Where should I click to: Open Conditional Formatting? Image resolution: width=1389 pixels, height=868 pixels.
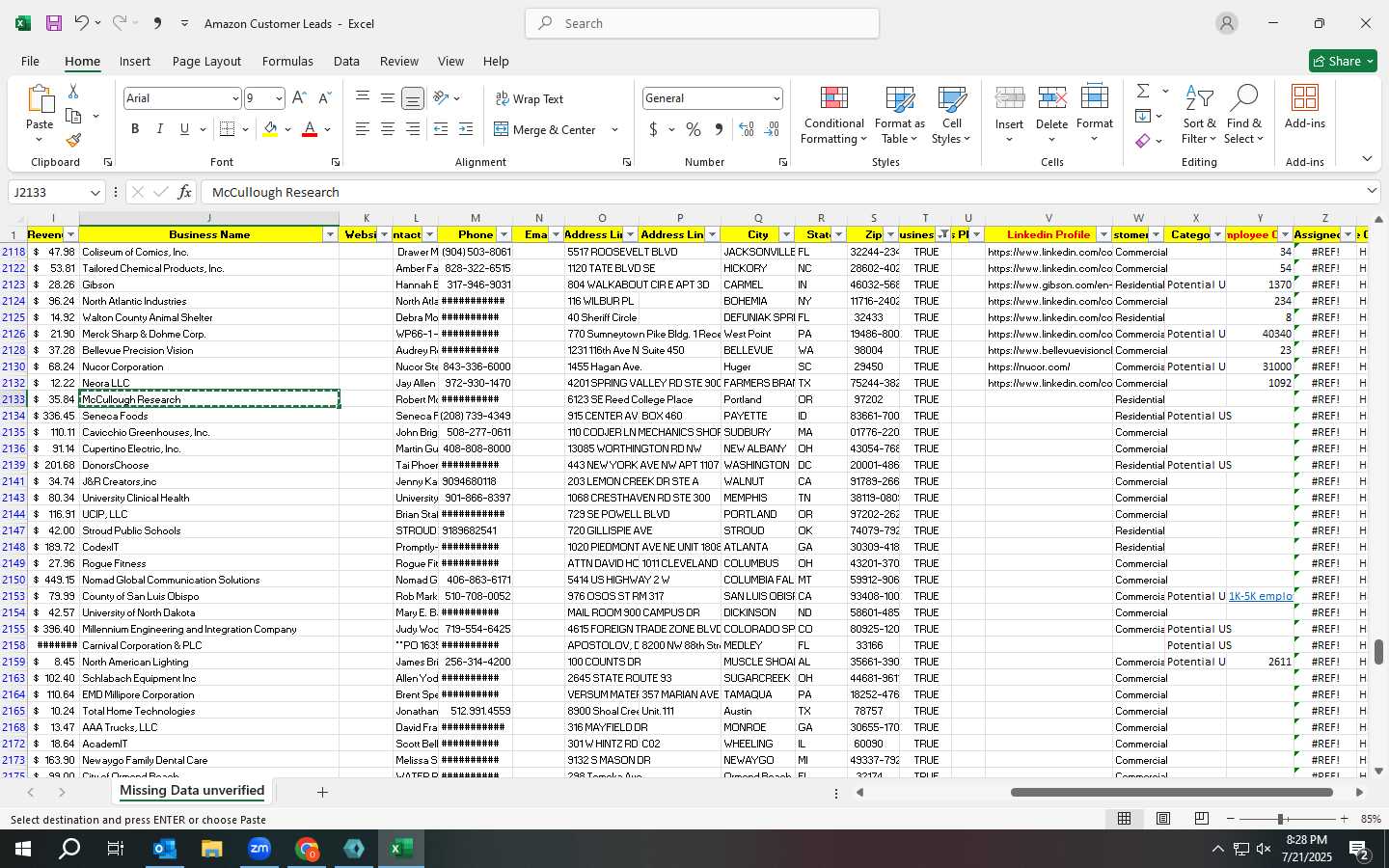click(x=834, y=116)
